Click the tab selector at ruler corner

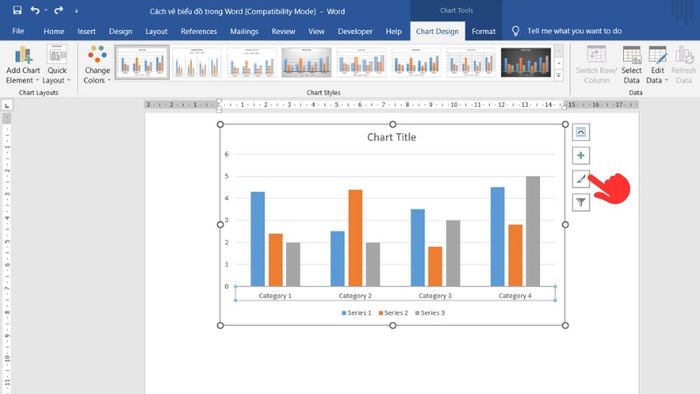[7, 106]
